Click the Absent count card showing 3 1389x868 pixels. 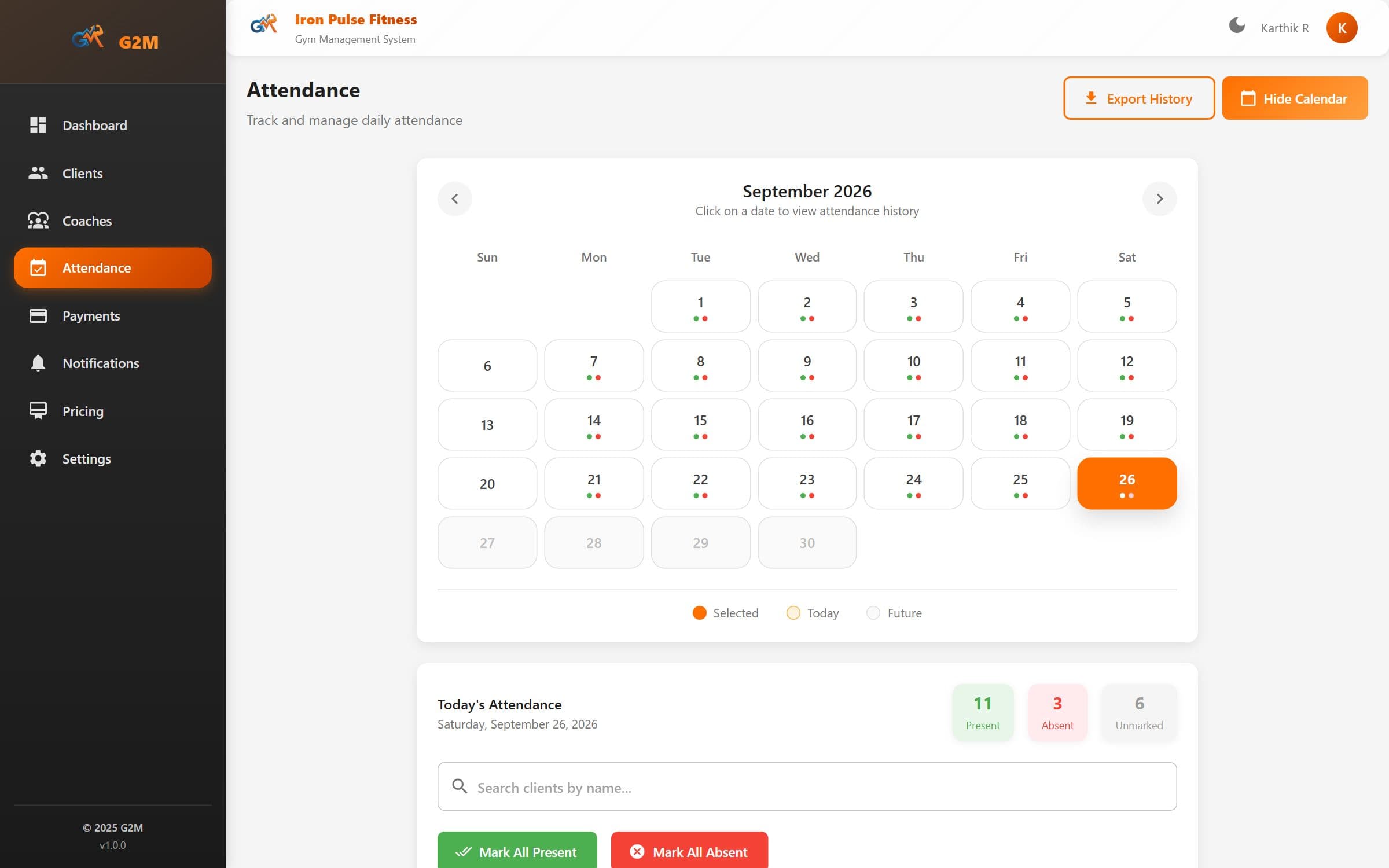pyautogui.click(x=1057, y=712)
